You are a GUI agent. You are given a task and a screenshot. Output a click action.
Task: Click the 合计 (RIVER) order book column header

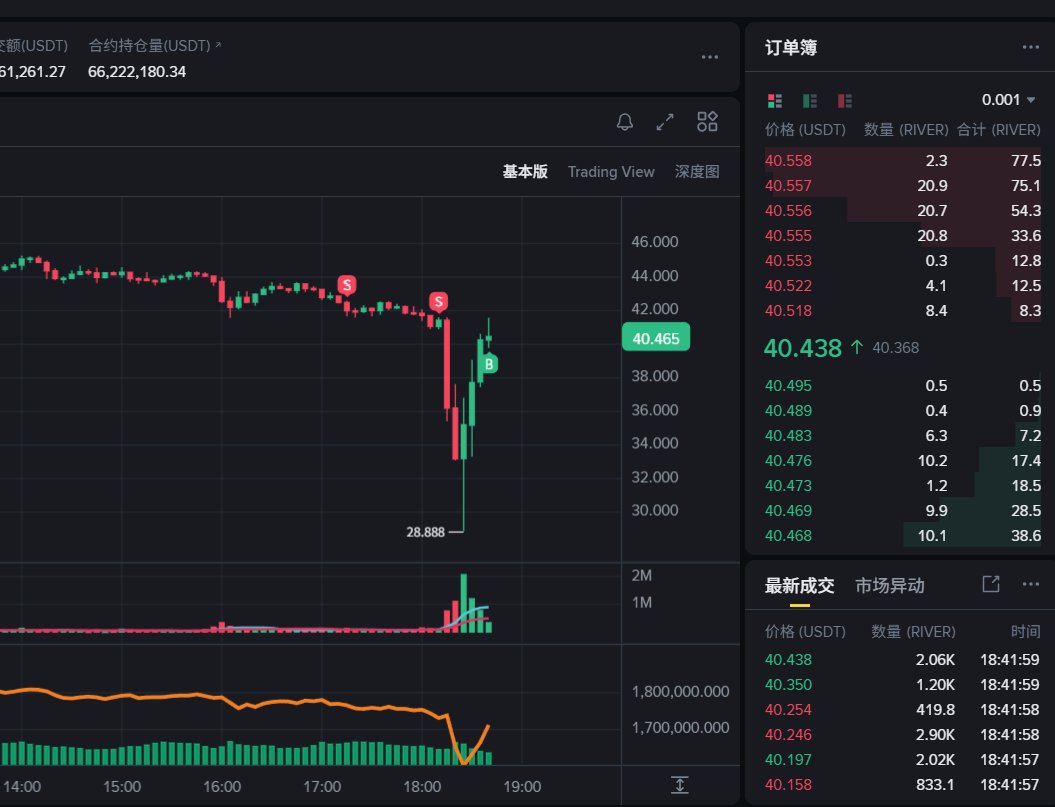pos(999,130)
